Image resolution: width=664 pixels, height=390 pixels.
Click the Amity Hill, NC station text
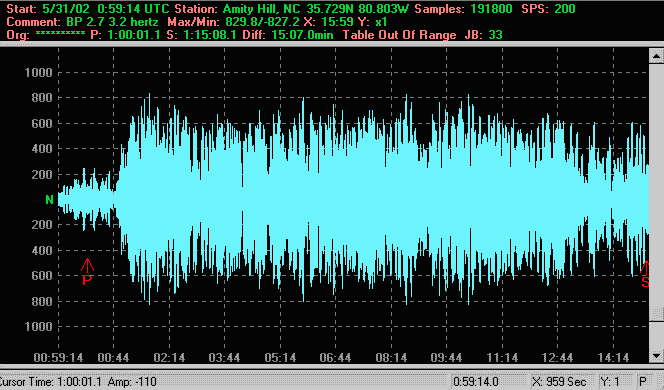(261, 8)
